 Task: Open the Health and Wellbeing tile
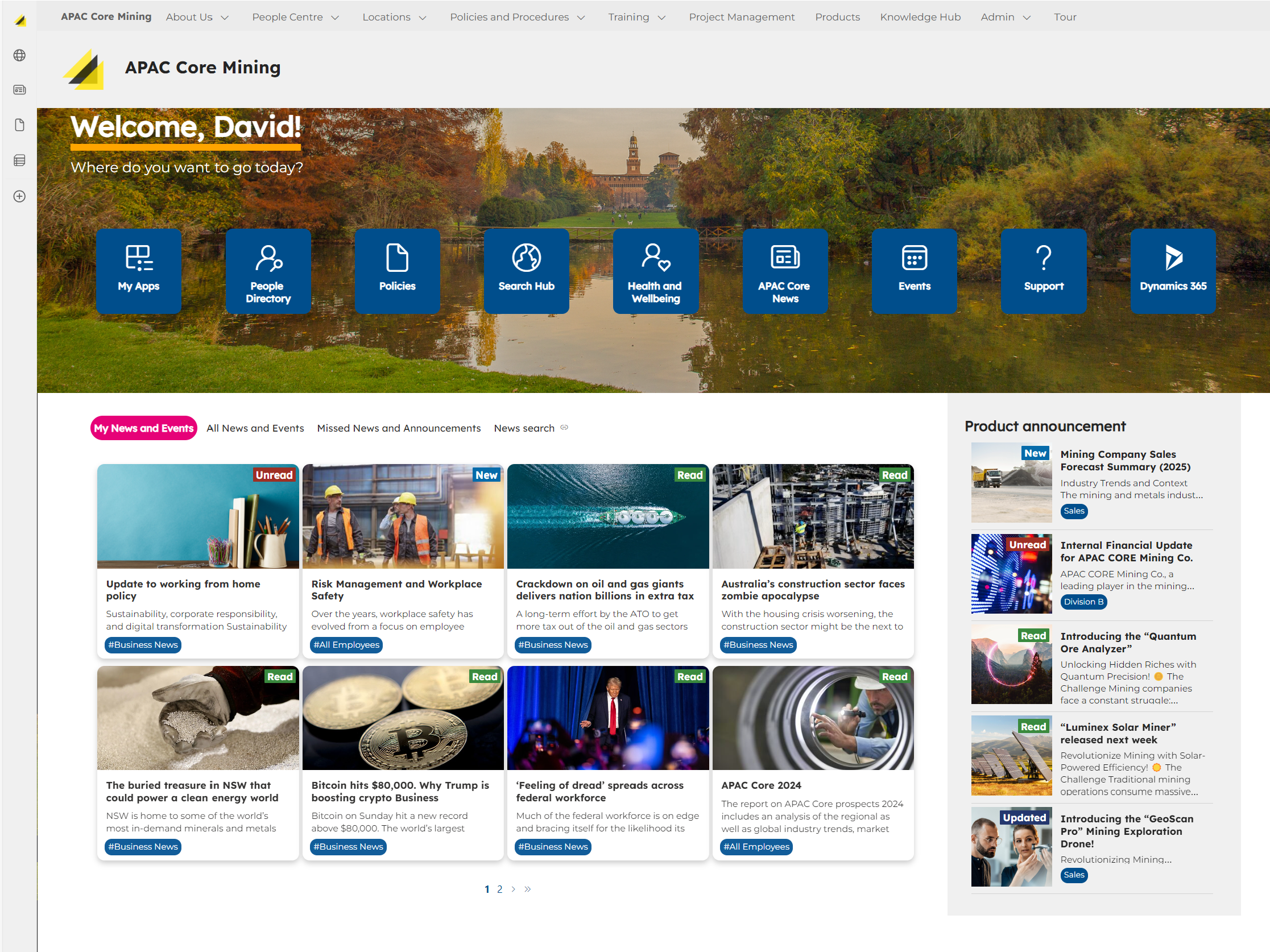[x=655, y=271]
